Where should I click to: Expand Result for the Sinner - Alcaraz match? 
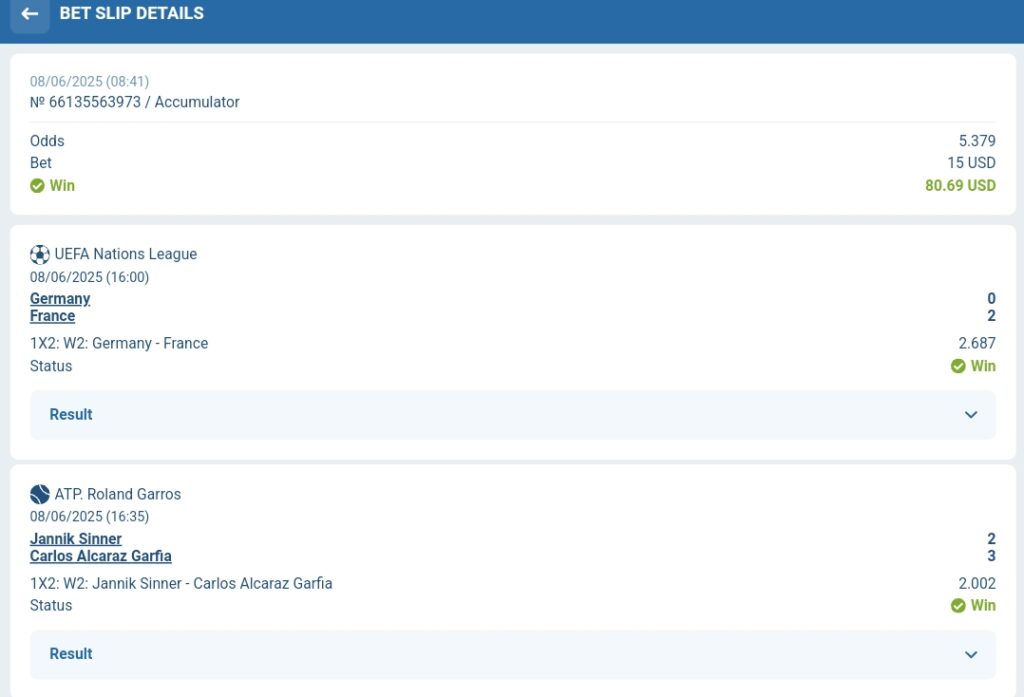point(513,654)
